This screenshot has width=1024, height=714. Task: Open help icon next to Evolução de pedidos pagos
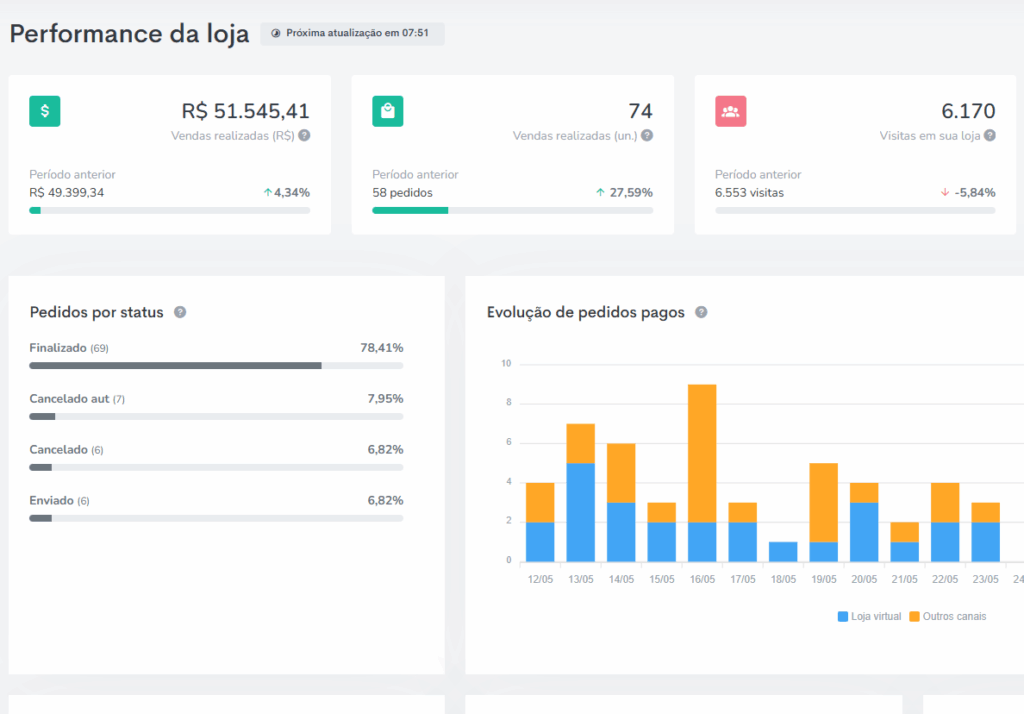pos(701,312)
